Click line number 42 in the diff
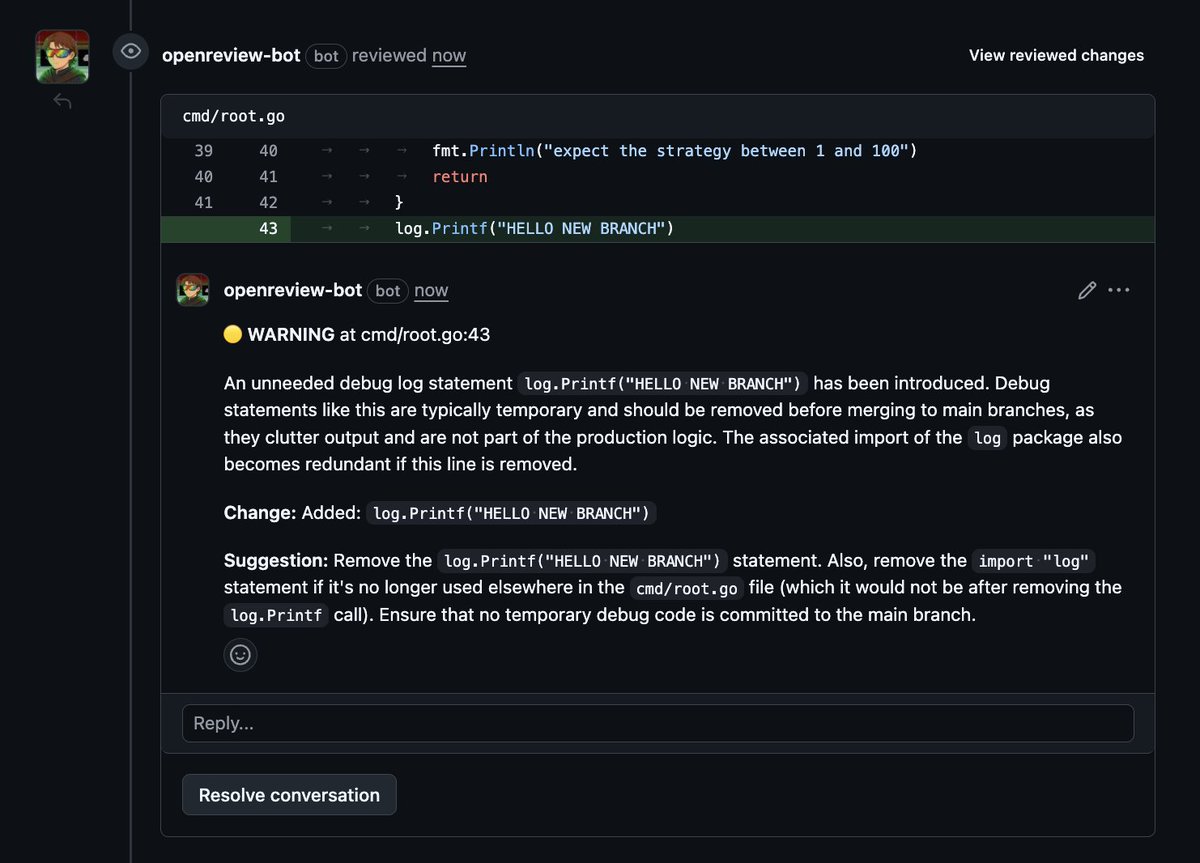This screenshot has width=1200, height=863. click(x=267, y=202)
